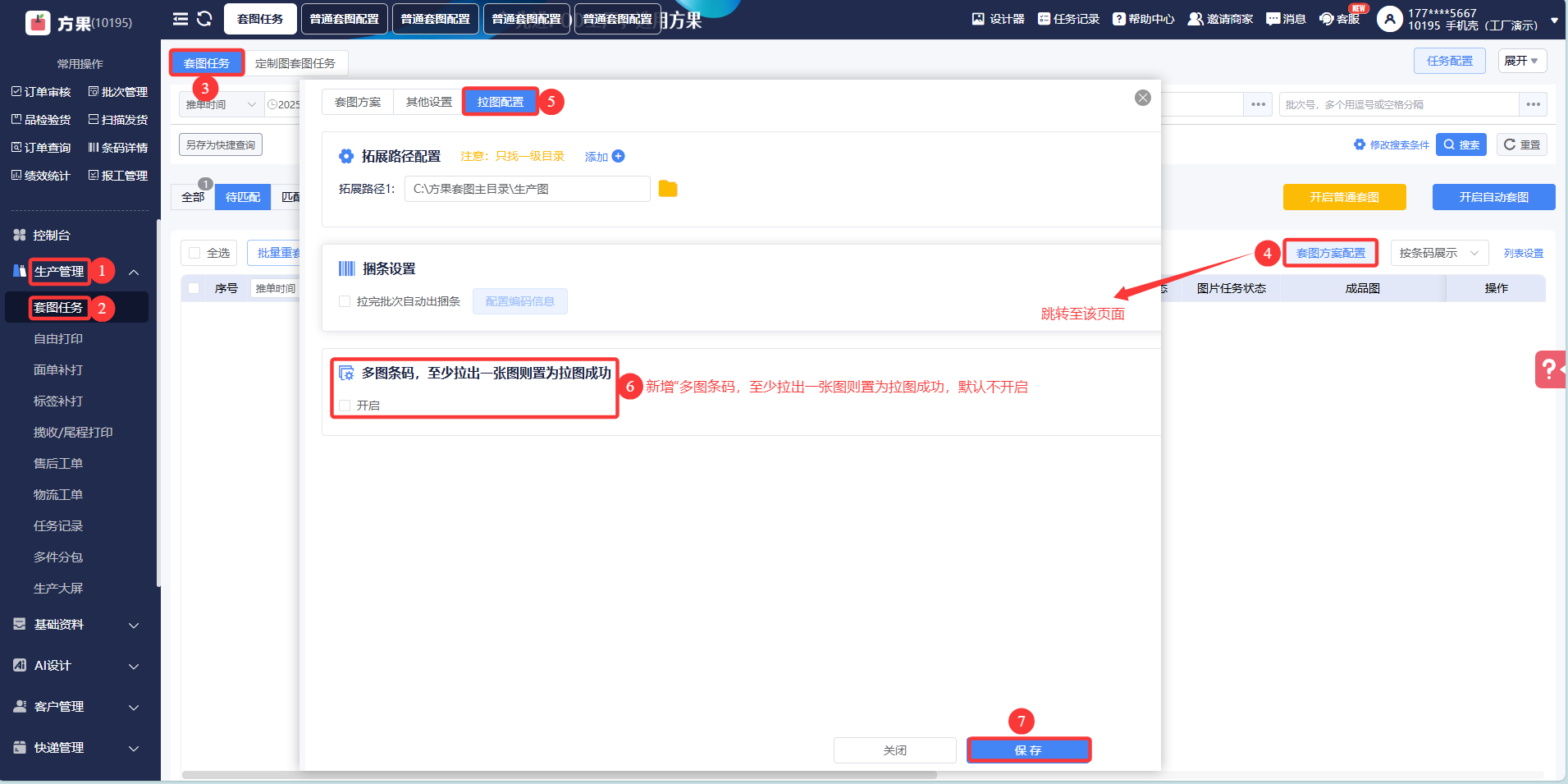Click the 绩效统计 chart icon
This screenshot has height=784, width=1568.
pyautogui.click(x=16, y=176)
